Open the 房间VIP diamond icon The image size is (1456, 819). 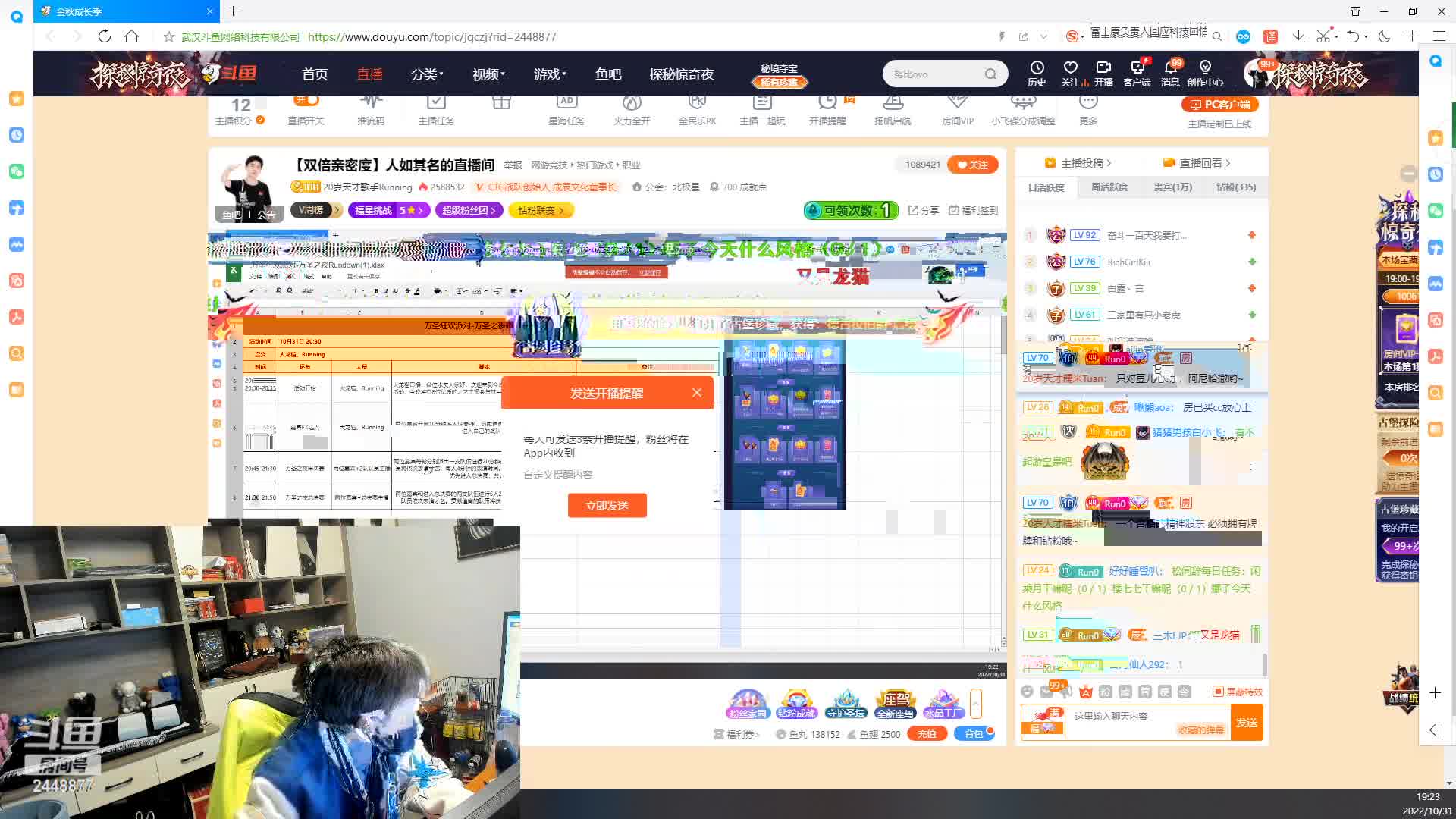[x=958, y=110]
